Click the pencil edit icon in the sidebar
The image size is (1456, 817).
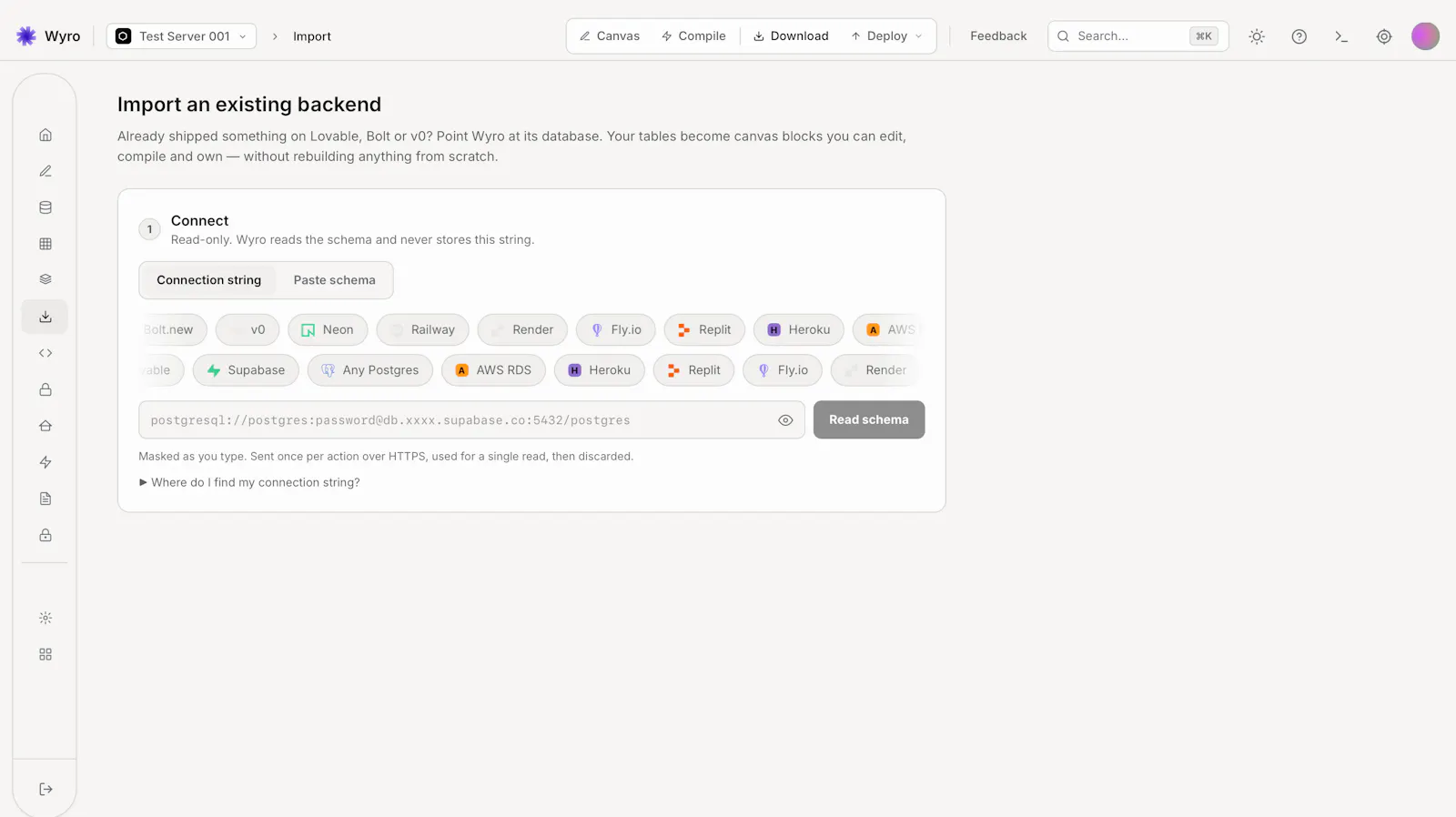tap(45, 171)
